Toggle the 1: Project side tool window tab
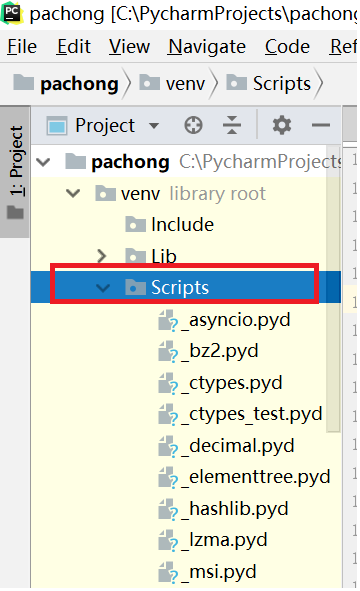Viewport: 360px width, 591px height. 15,161
